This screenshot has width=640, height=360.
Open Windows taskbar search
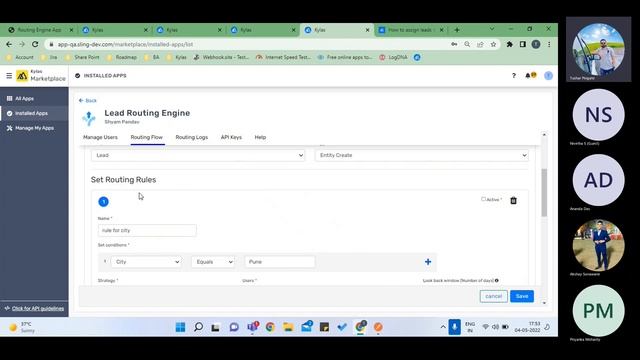point(198,327)
